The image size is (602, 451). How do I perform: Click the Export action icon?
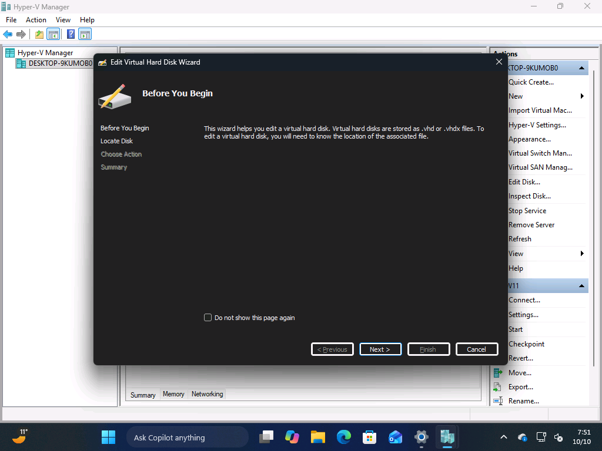point(498,387)
